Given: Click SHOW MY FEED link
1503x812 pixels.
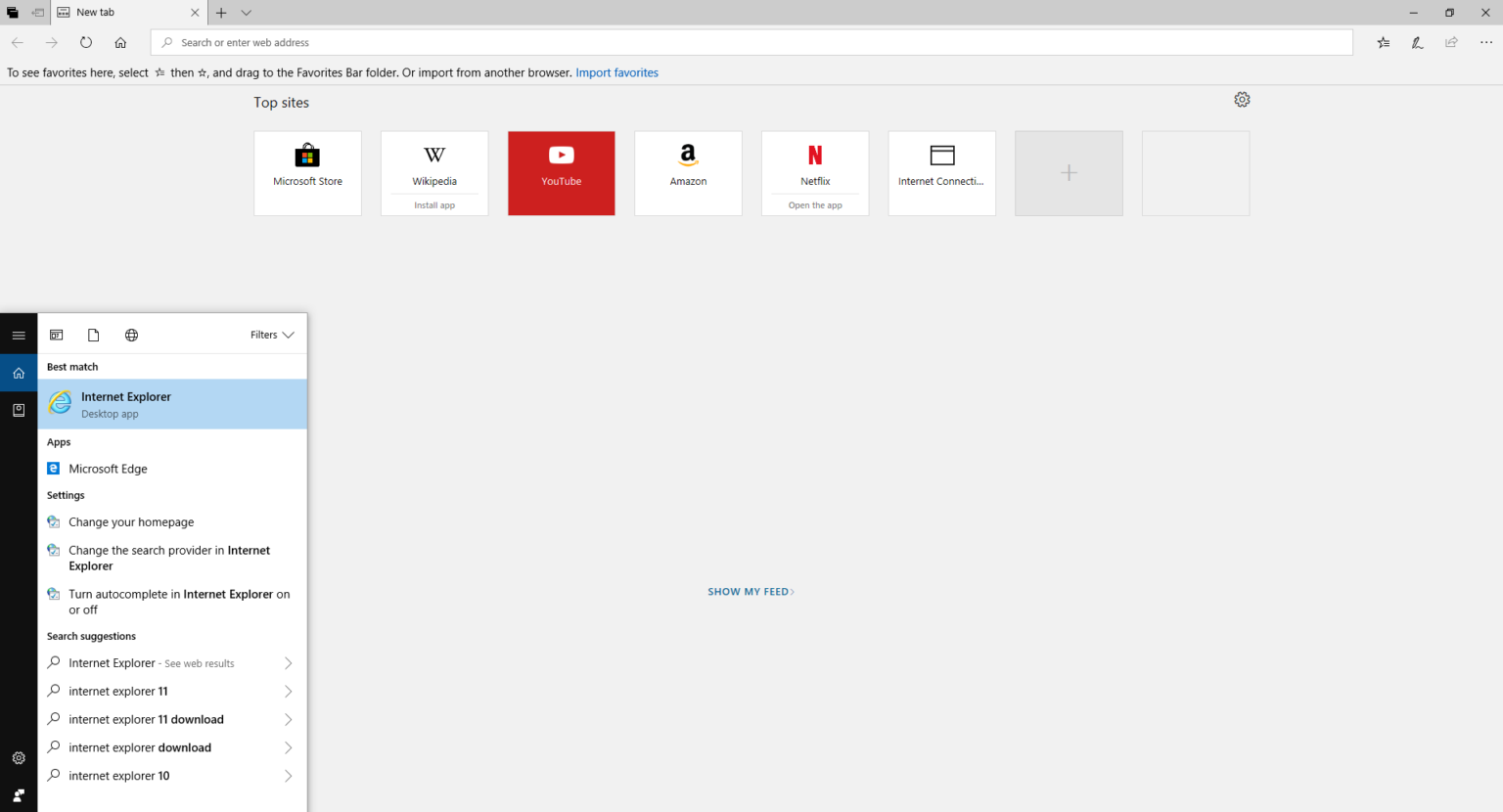Looking at the screenshot, I should 751,592.
